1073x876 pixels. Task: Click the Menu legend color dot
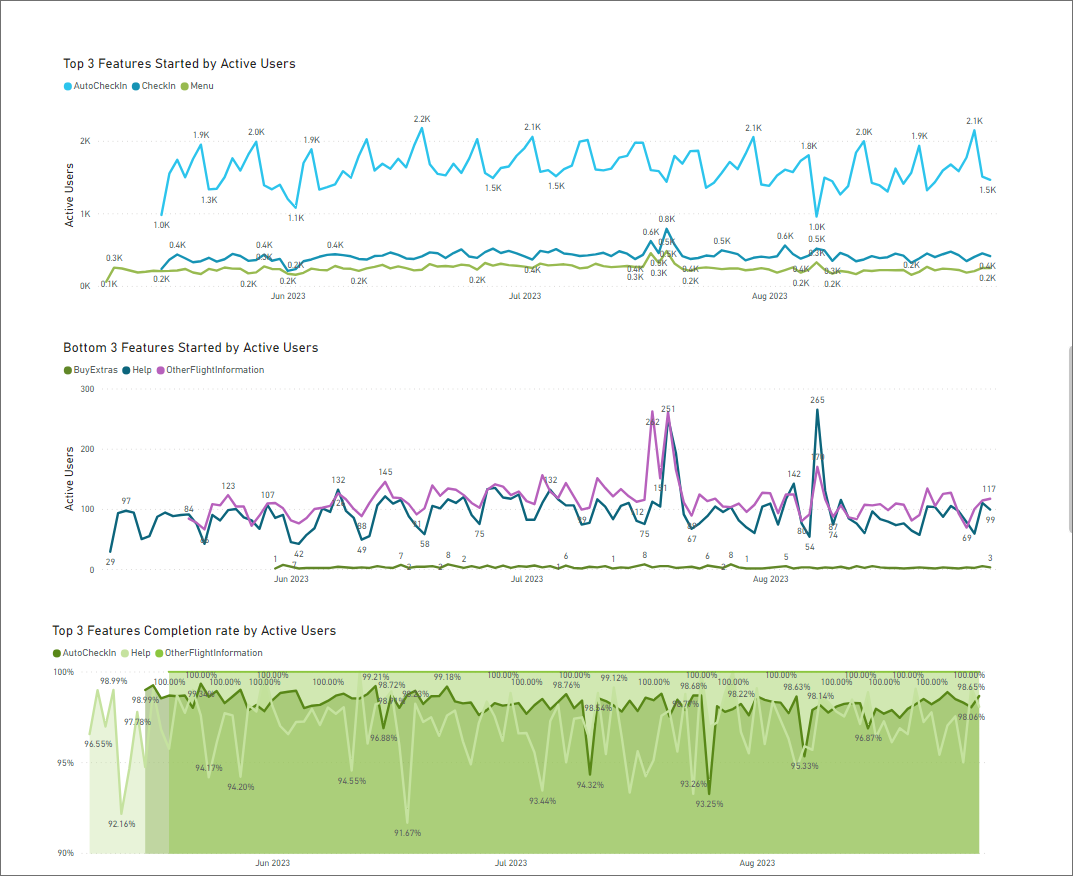point(184,86)
